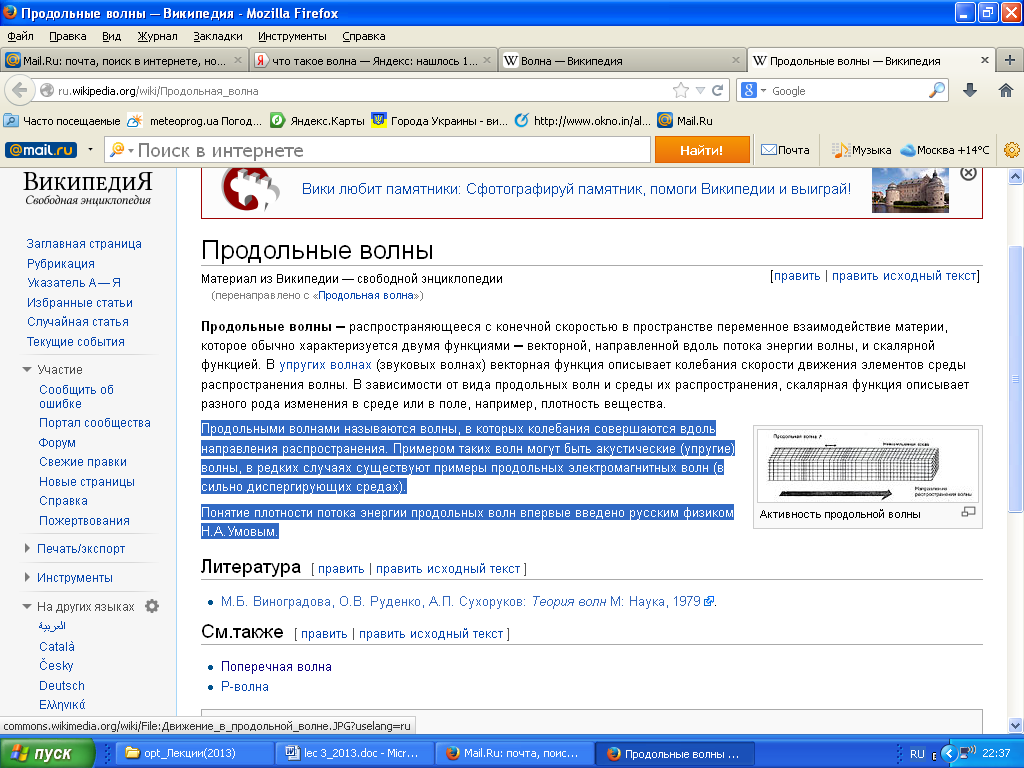The height and width of the screenshot is (768, 1024).
Task: Open URL history dropdown arrow in address bar
Action: point(700,90)
